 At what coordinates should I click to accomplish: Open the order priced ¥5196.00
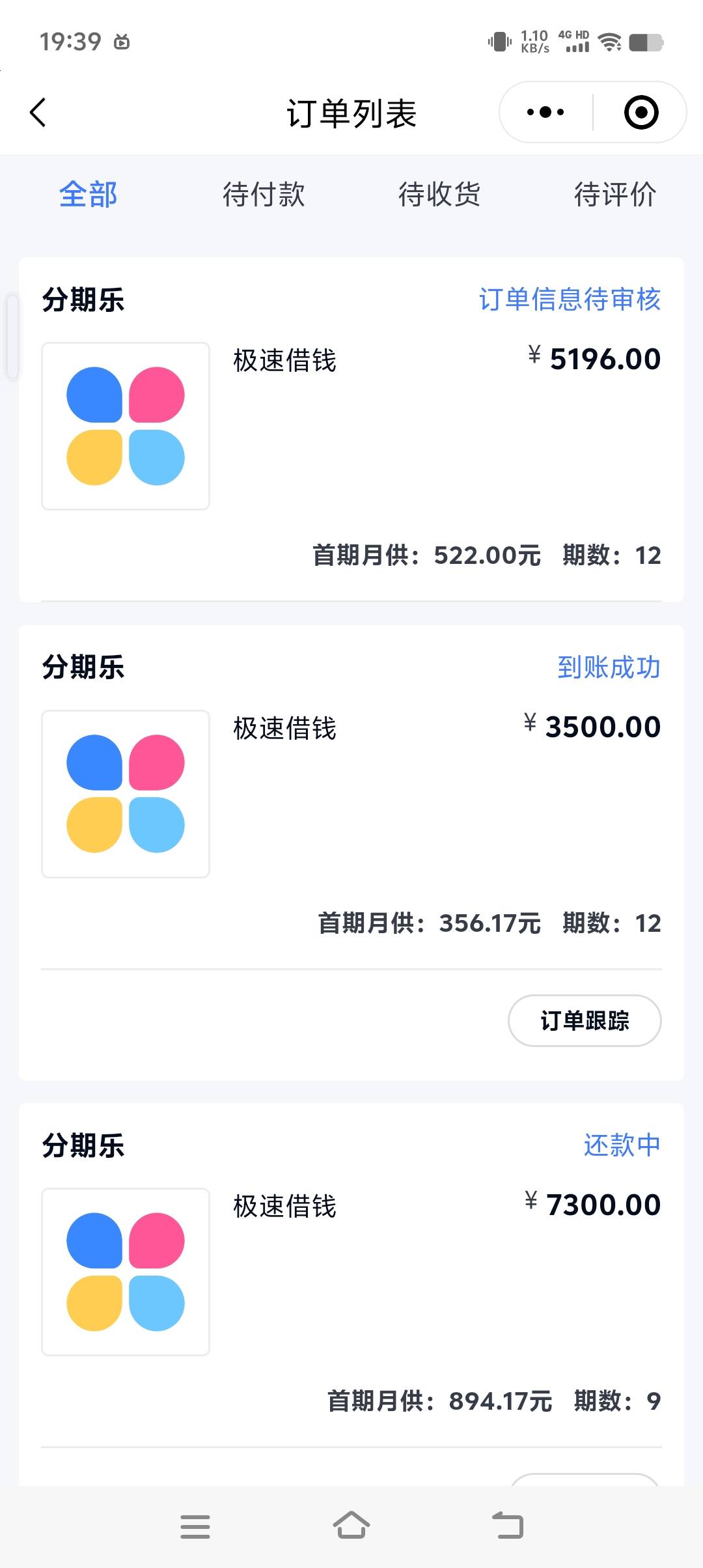351,430
